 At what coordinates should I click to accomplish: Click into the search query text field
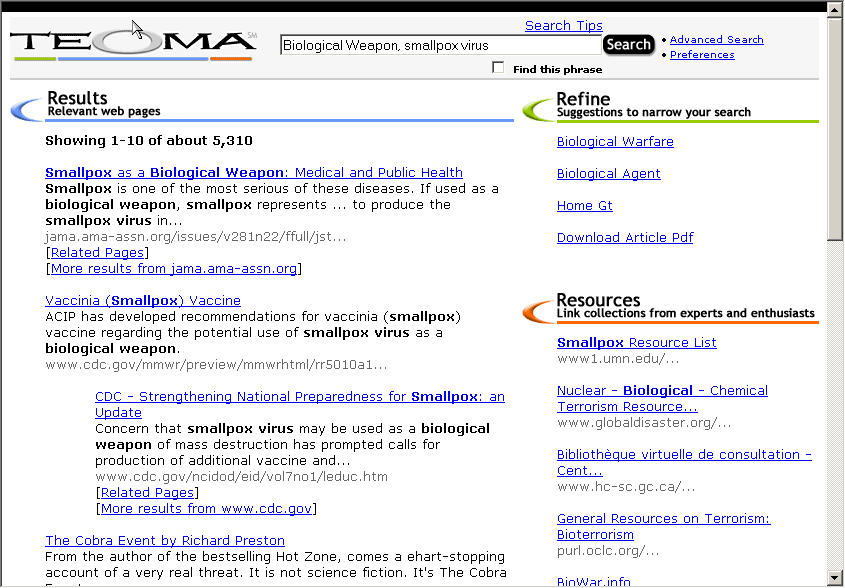tap(440, 45)
